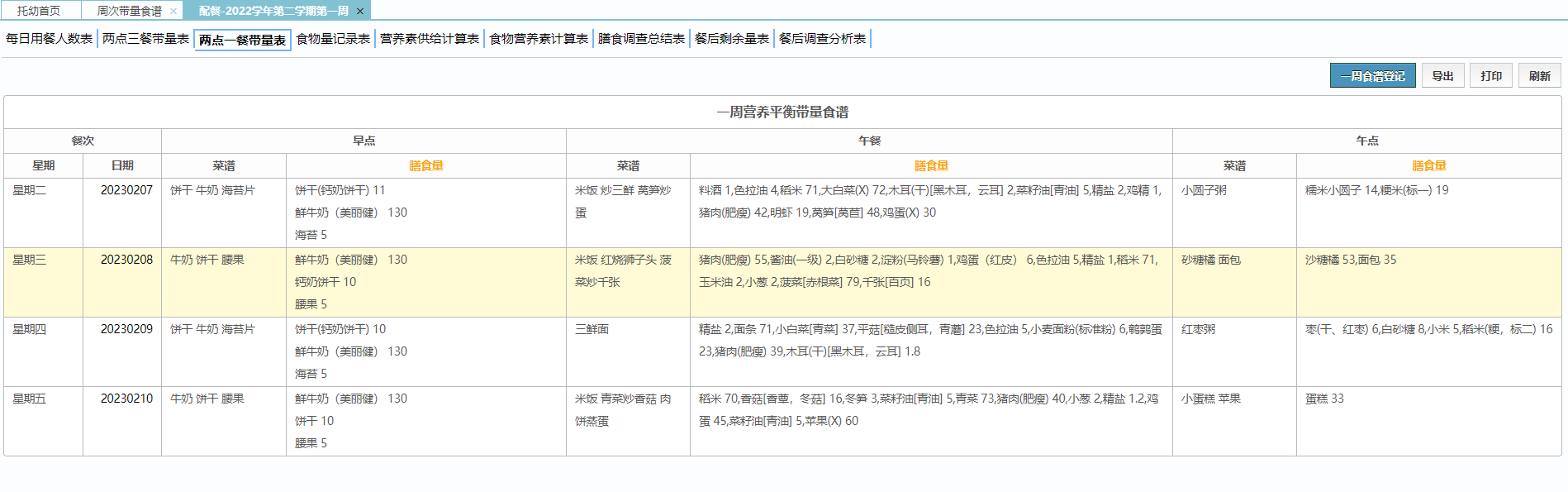Click the 早点 膳食量 column header
This screenshot has height=492, width=1568.
pos(426,165)
